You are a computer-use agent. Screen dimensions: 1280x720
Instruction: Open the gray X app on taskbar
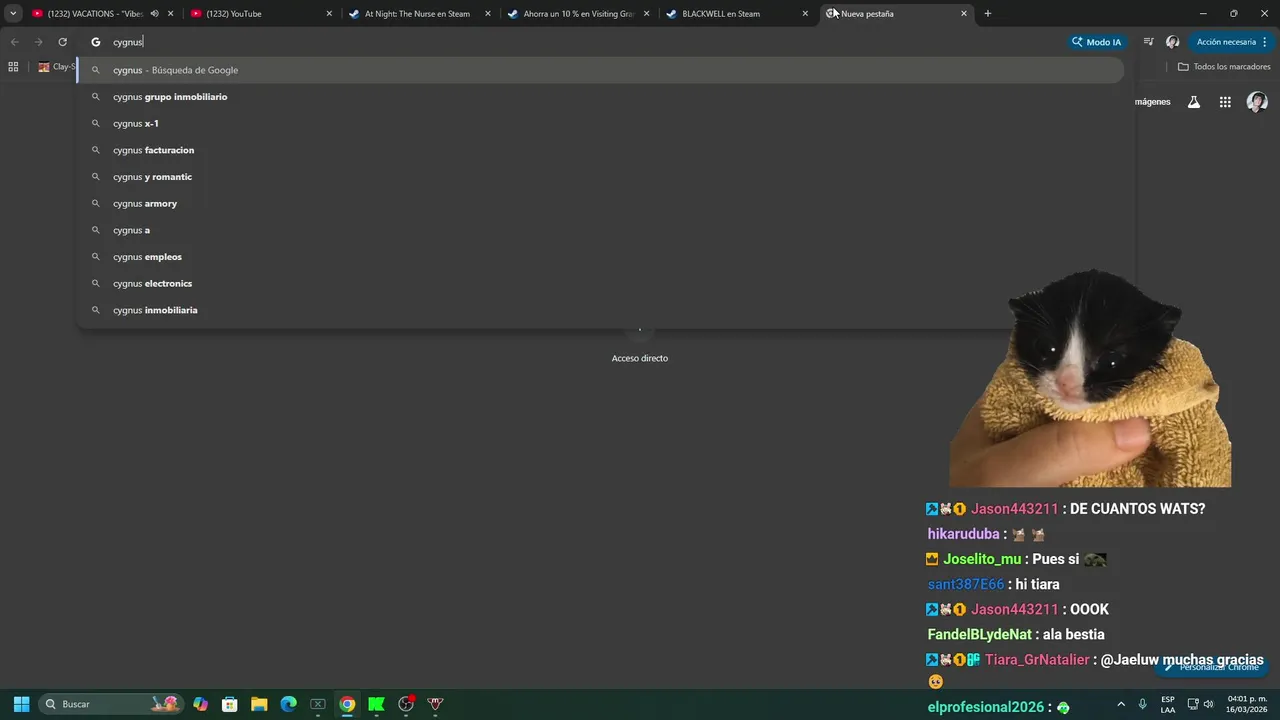(x=318, y=704)
